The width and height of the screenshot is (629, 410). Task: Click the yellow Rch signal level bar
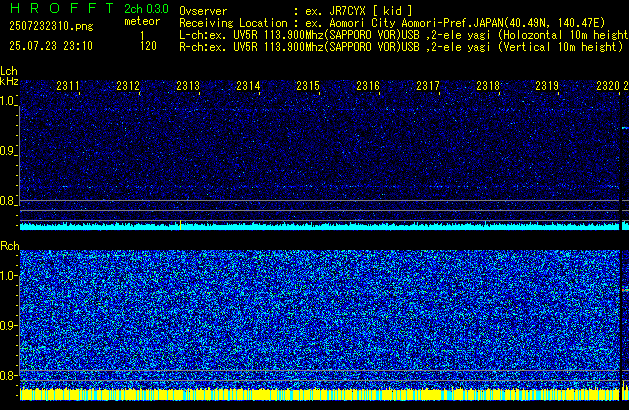pos(320,394)
